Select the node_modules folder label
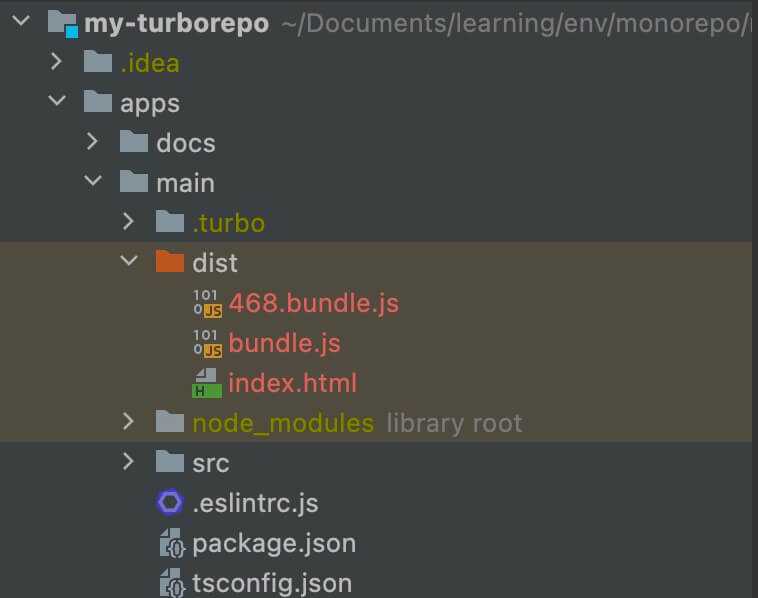 [283, 423]
